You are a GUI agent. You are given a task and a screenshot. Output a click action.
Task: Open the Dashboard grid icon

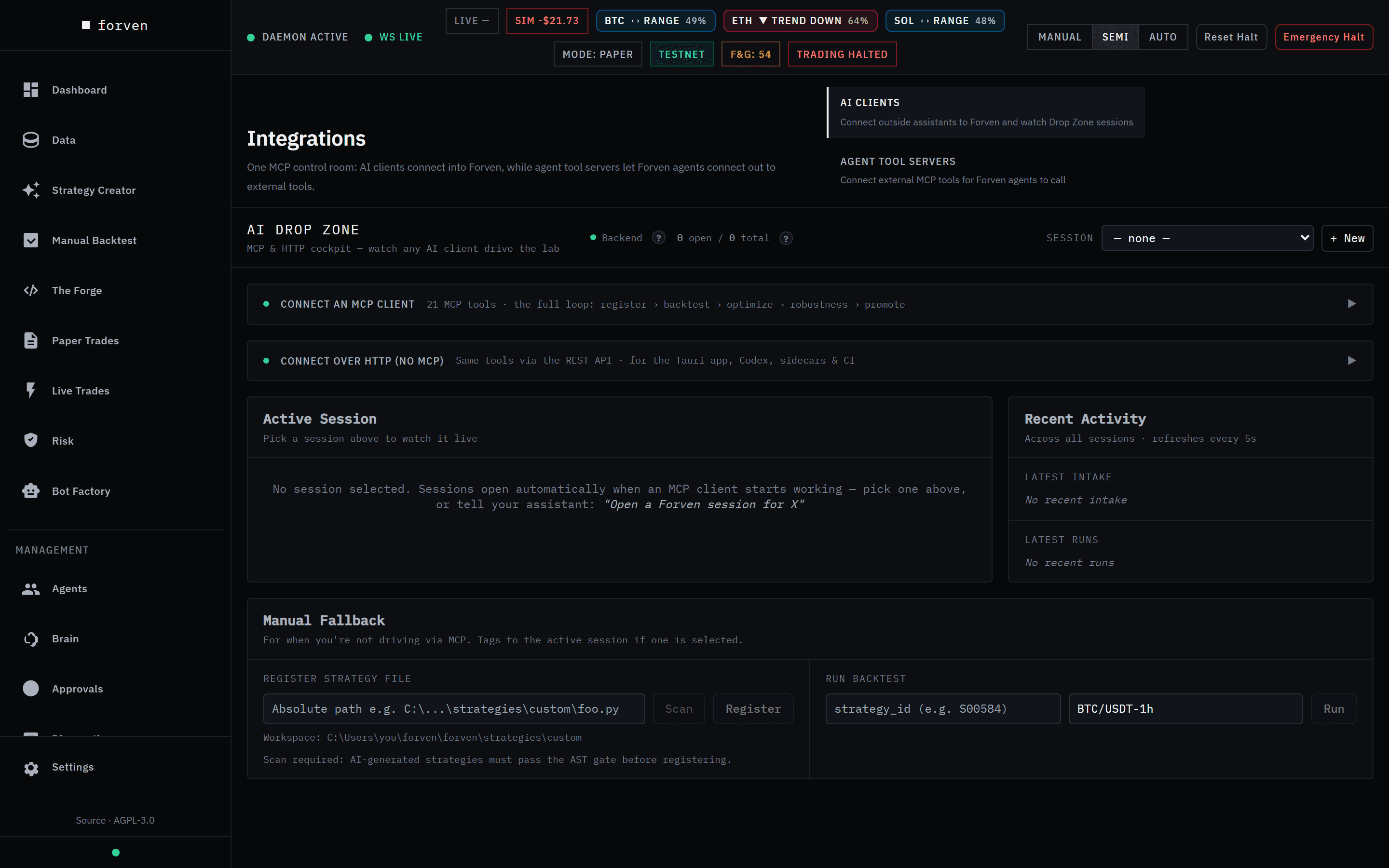pos(30,90)
